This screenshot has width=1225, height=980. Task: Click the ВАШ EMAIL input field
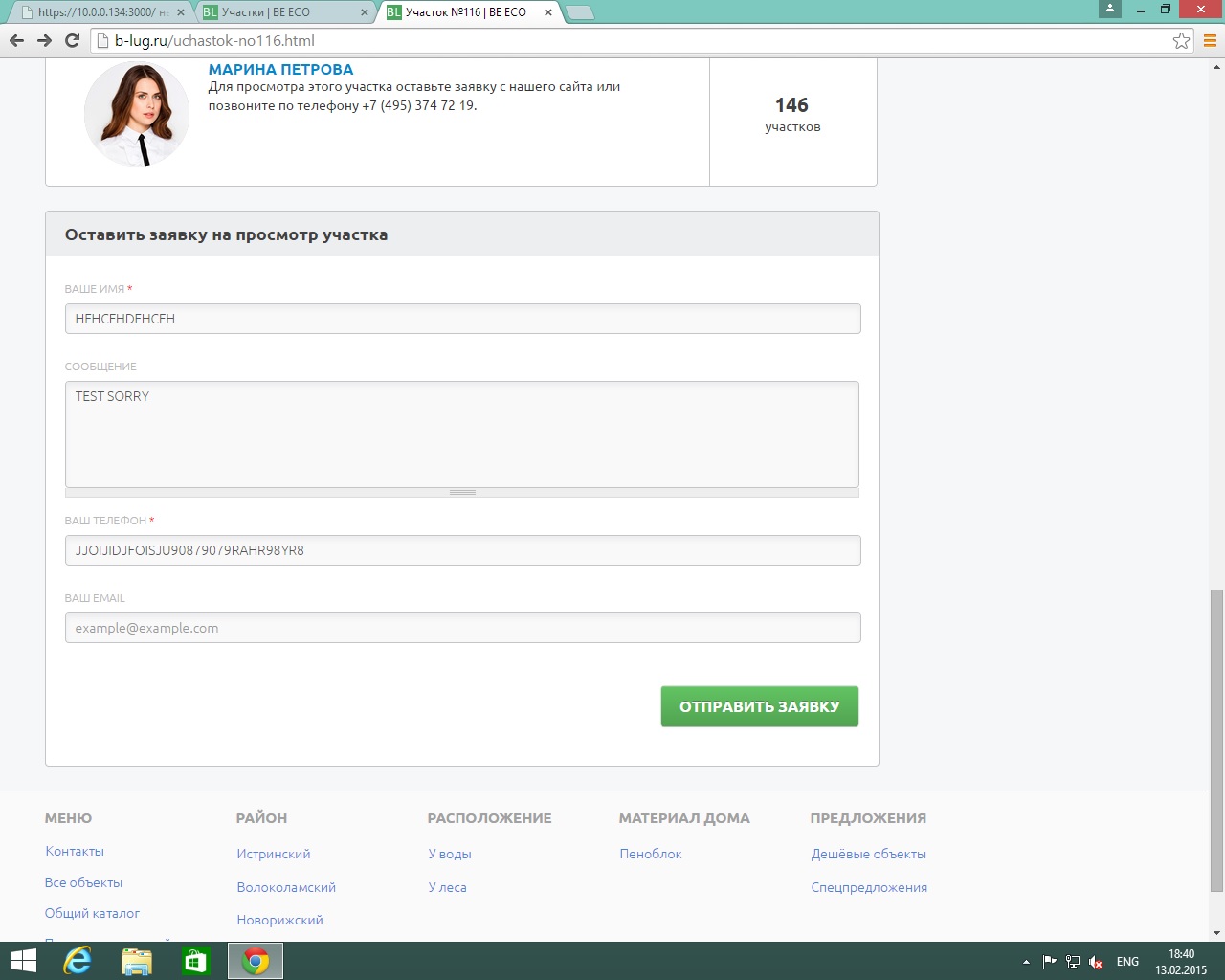[462, 628]
